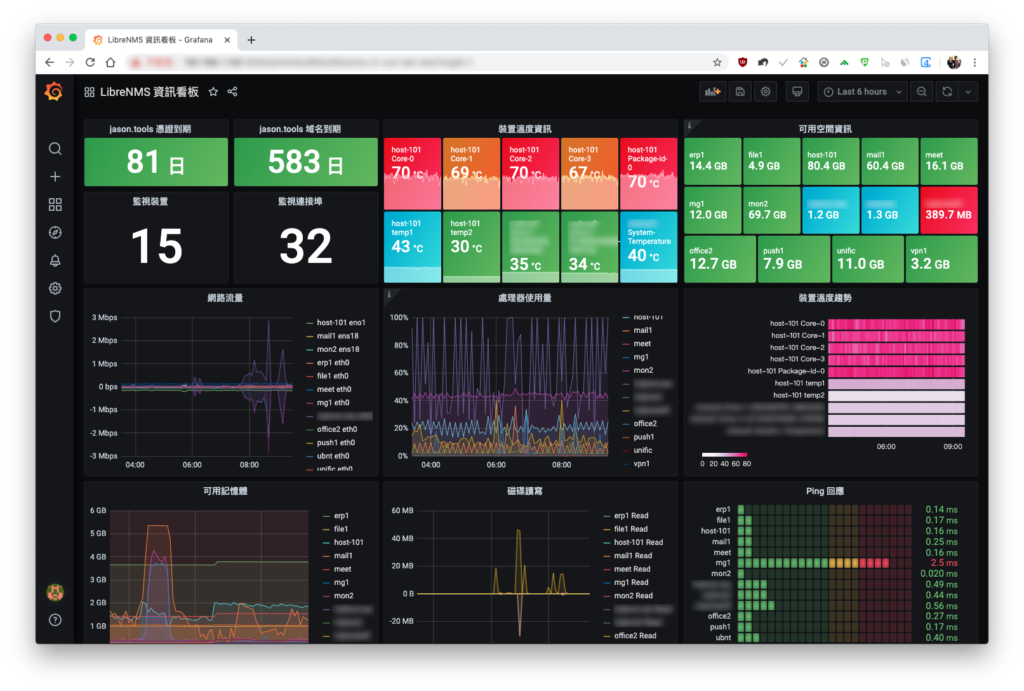Screen dimensions: 1024x691
Task: Refresh the dashboard with the refresh icon
Action: pyautogui.click(x=947, y=92)
